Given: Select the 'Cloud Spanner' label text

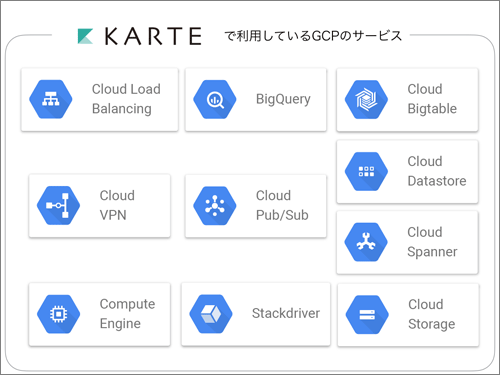Looking at the screenshot, I should [432, 242].
